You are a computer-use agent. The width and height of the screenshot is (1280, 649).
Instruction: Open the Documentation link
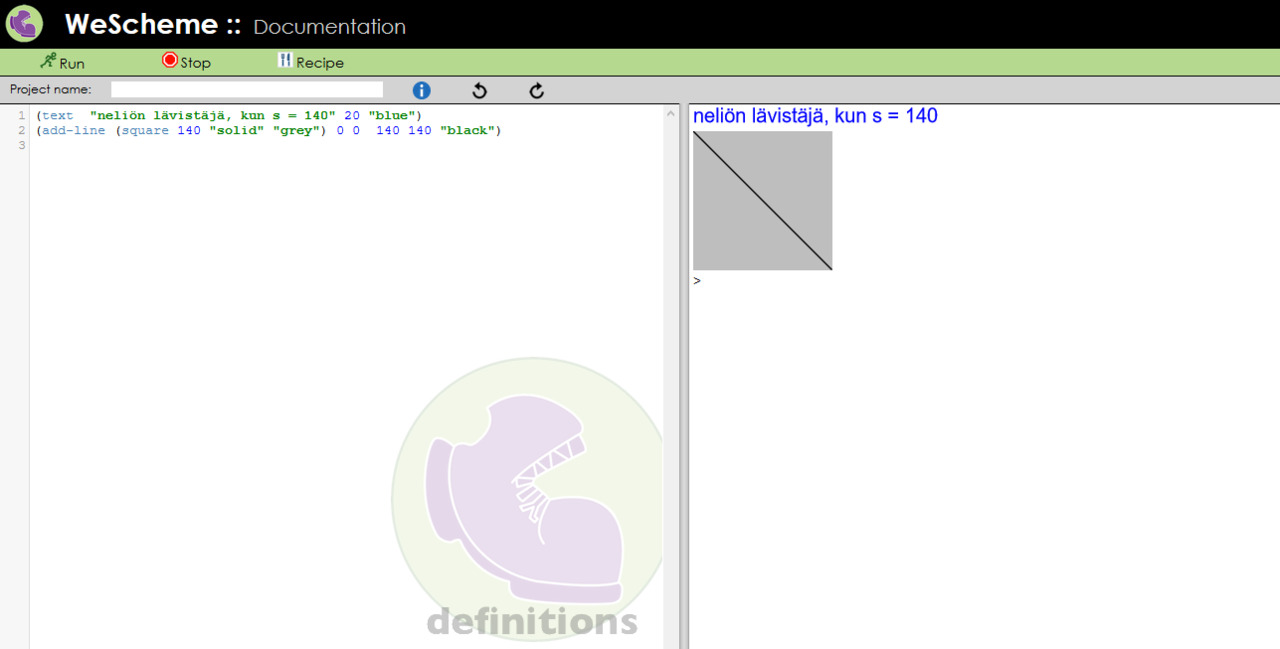[329, 27]
